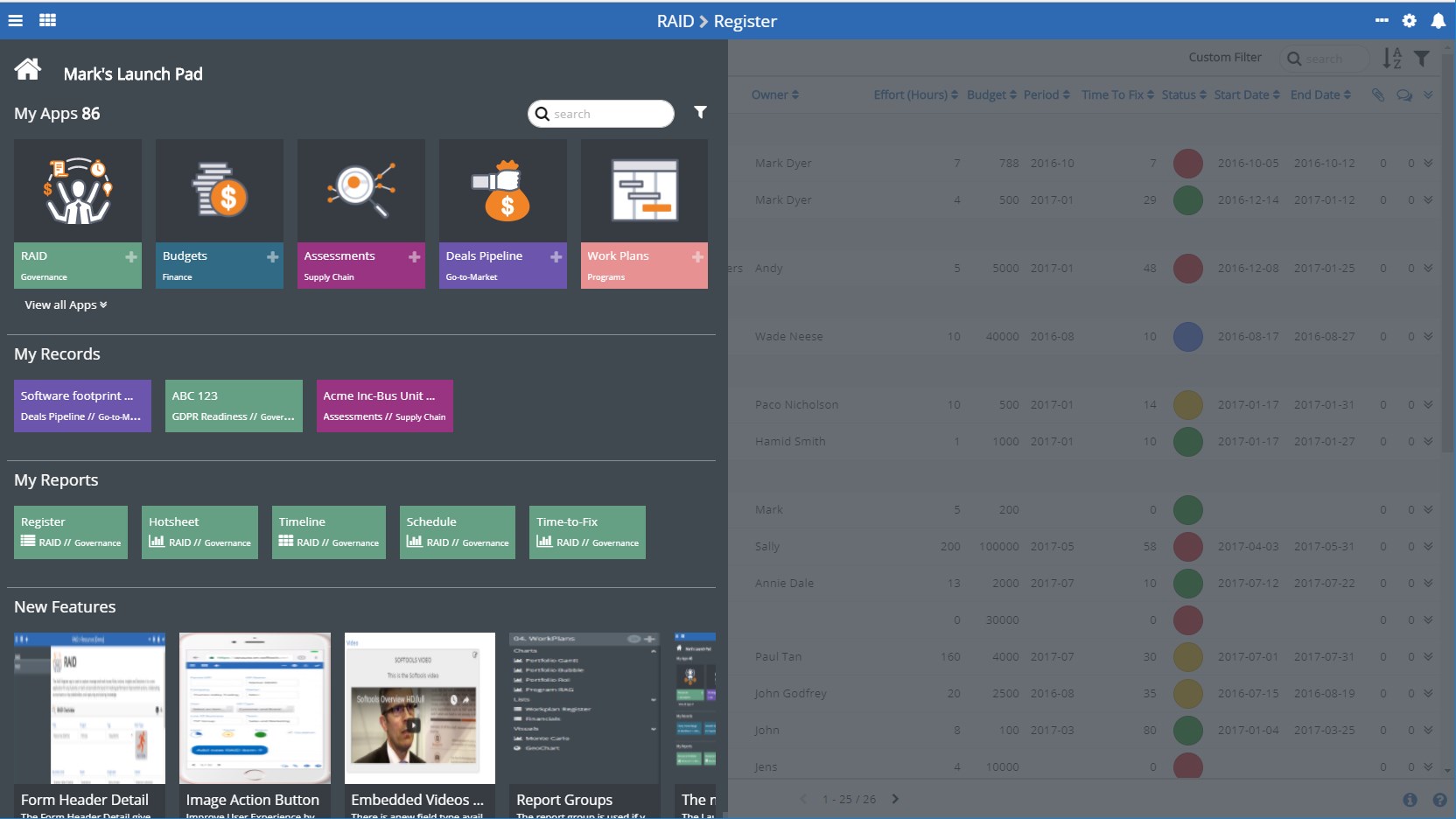Expand View all Apps
Screen dimensions: 1456x819
tap(66, 304)
